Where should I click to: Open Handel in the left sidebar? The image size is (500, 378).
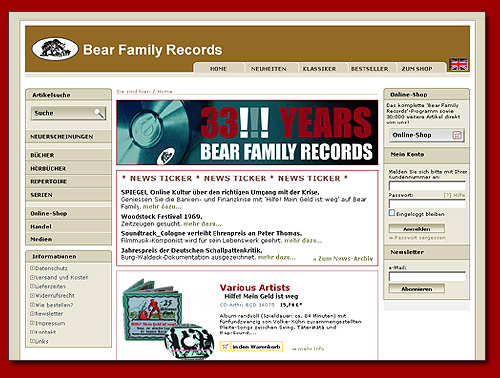click(68, 227)
